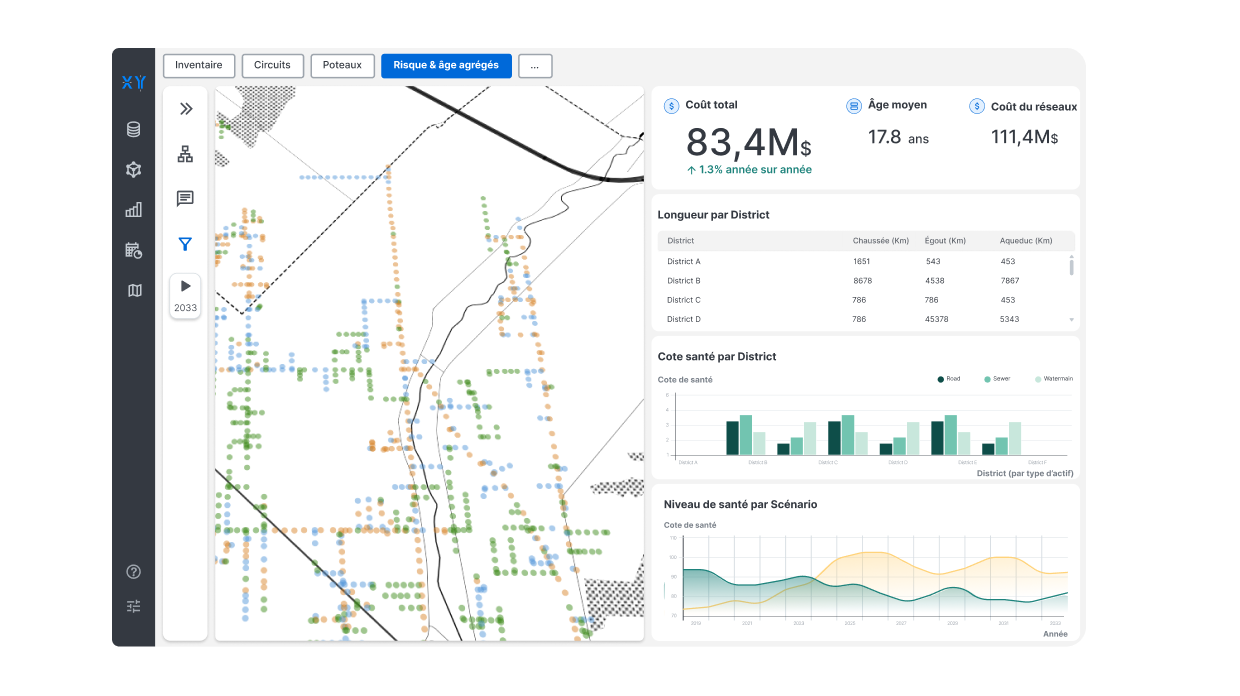Open the more tabs ellipsis button

[535, 66]
